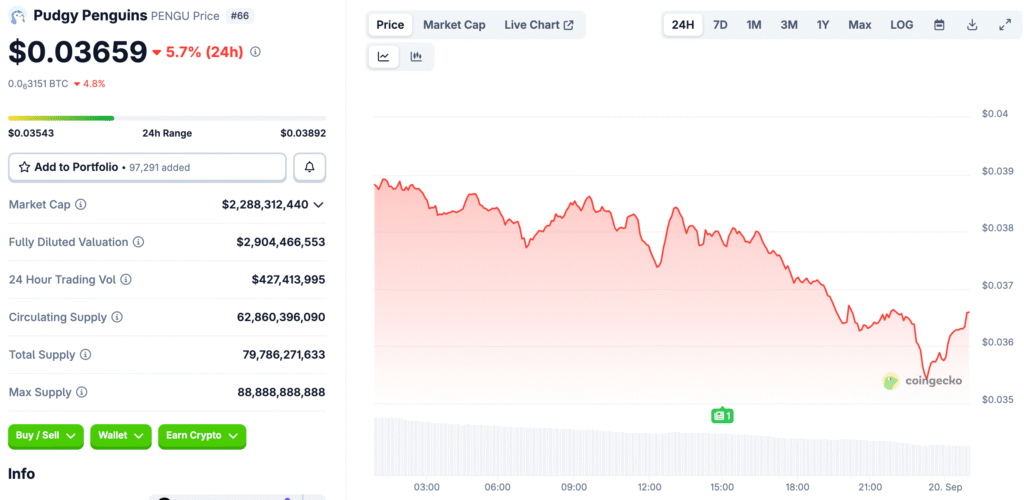
Task: Open the Buy / Sell dropdown
Action: point(45,436)
